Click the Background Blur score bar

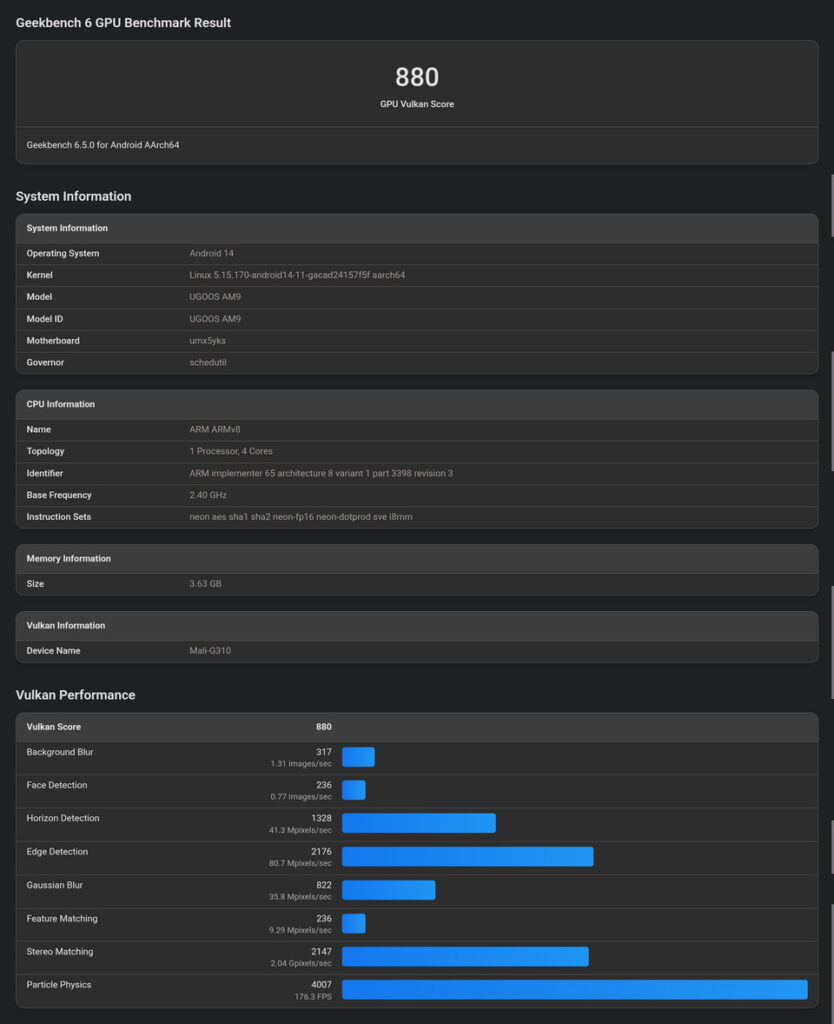[x=358, y=757]
